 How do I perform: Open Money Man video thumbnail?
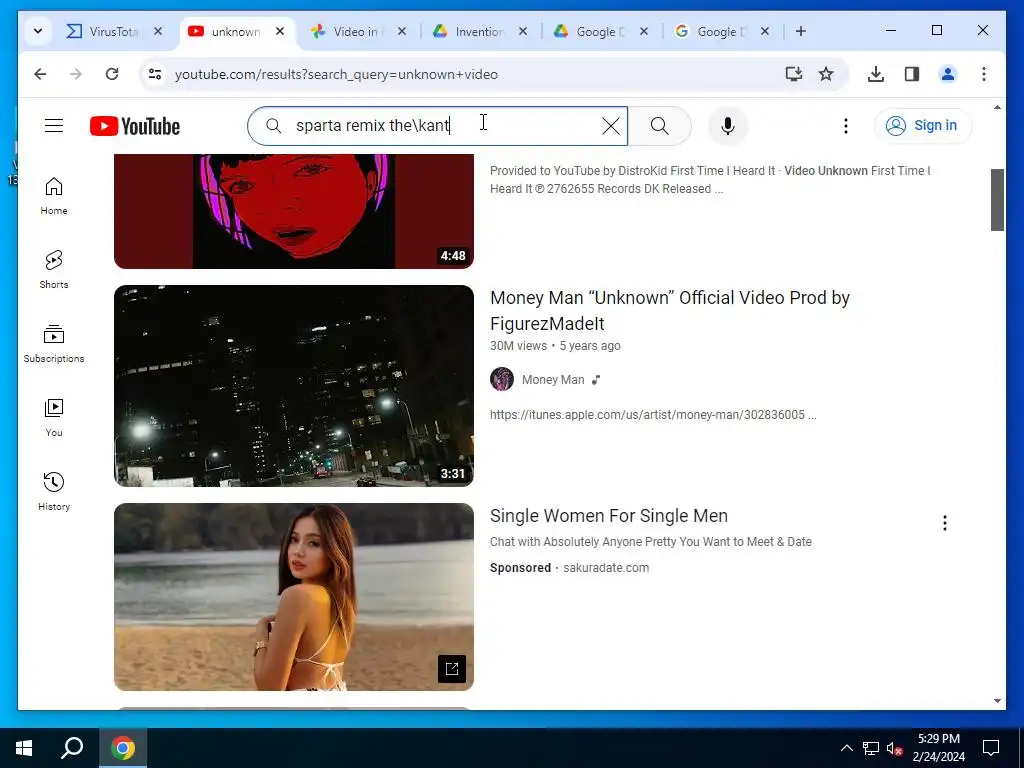pos(294,385)
